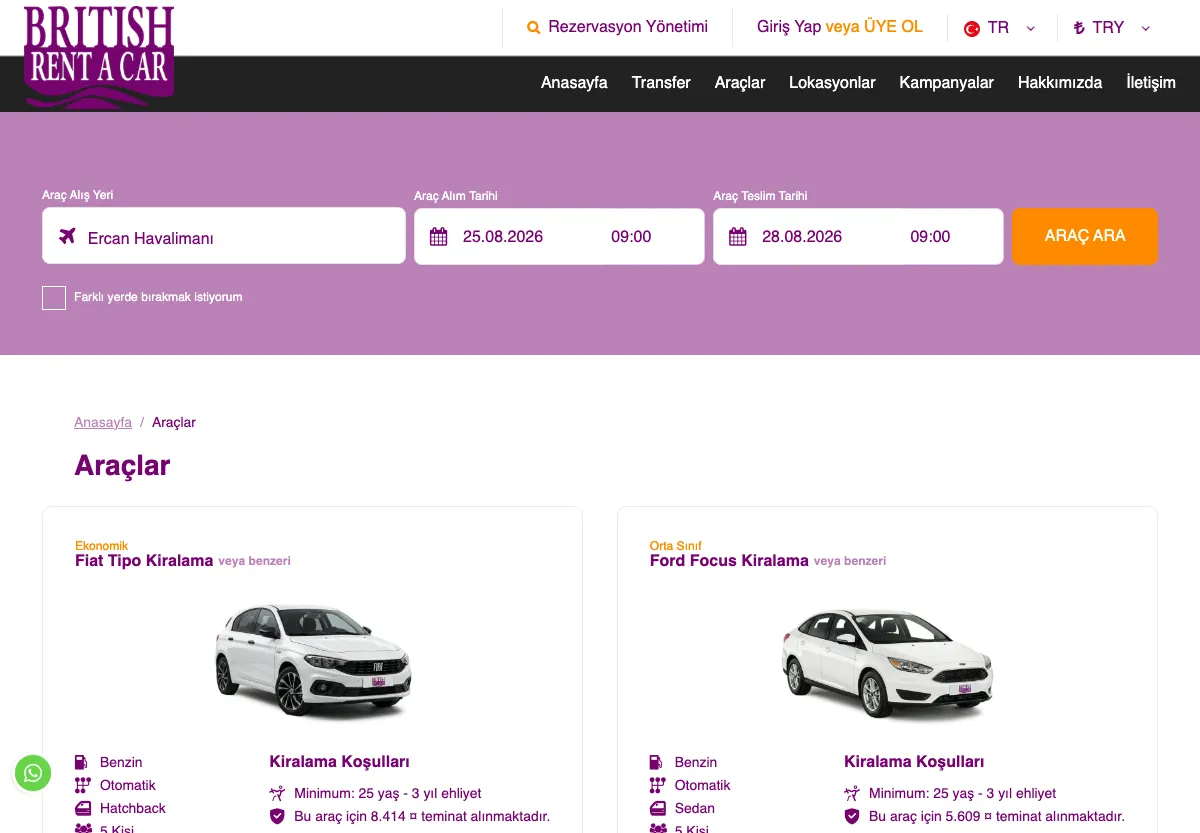1200x833 pixels.
Task: Click the British Rent A Car logo
Action: tap(99, 55)
